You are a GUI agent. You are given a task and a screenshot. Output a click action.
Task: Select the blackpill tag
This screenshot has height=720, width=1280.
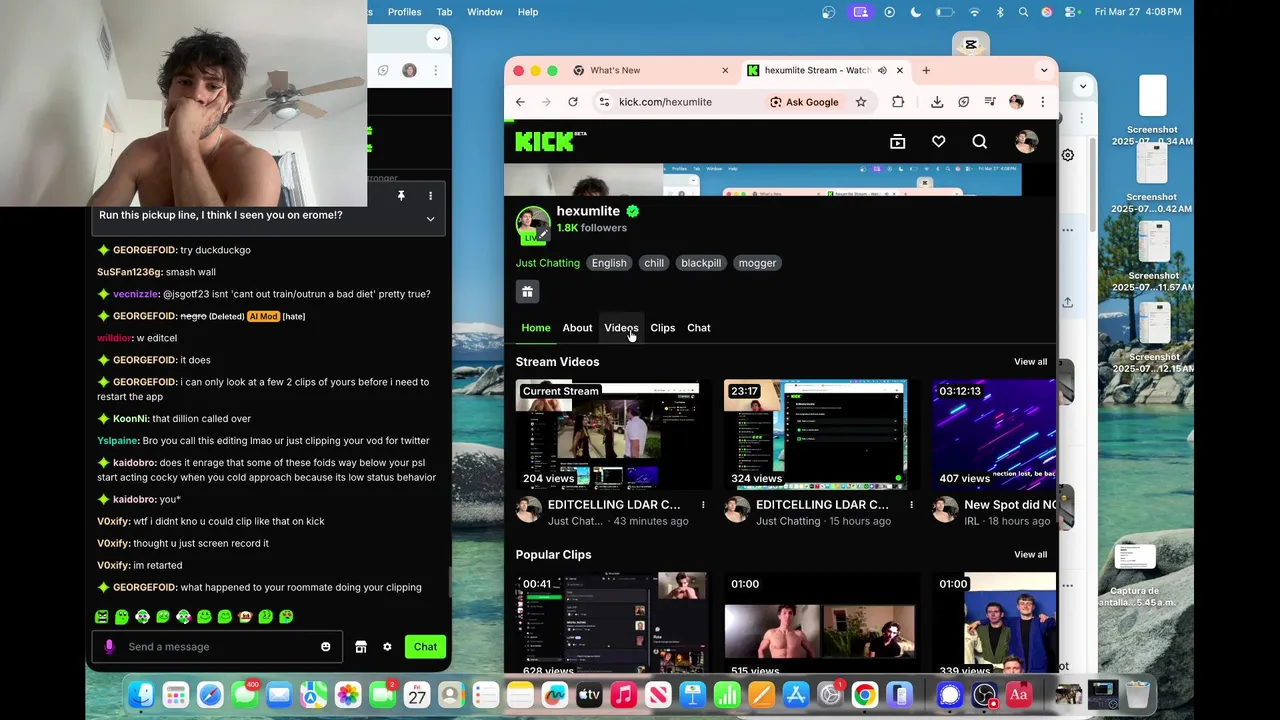pyautogui.click(x=701, y=263)
